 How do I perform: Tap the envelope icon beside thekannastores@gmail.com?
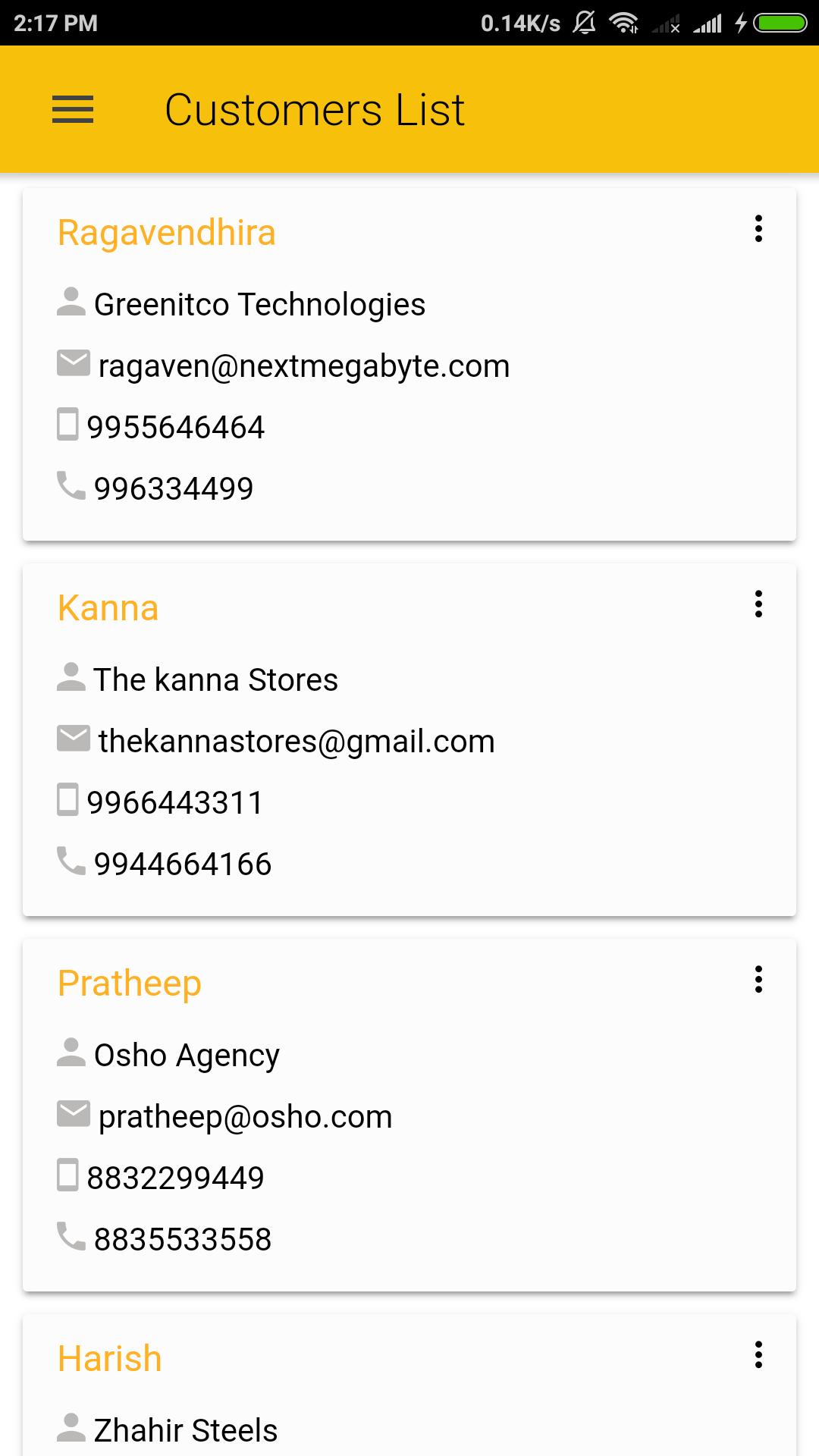pos(73,739)
